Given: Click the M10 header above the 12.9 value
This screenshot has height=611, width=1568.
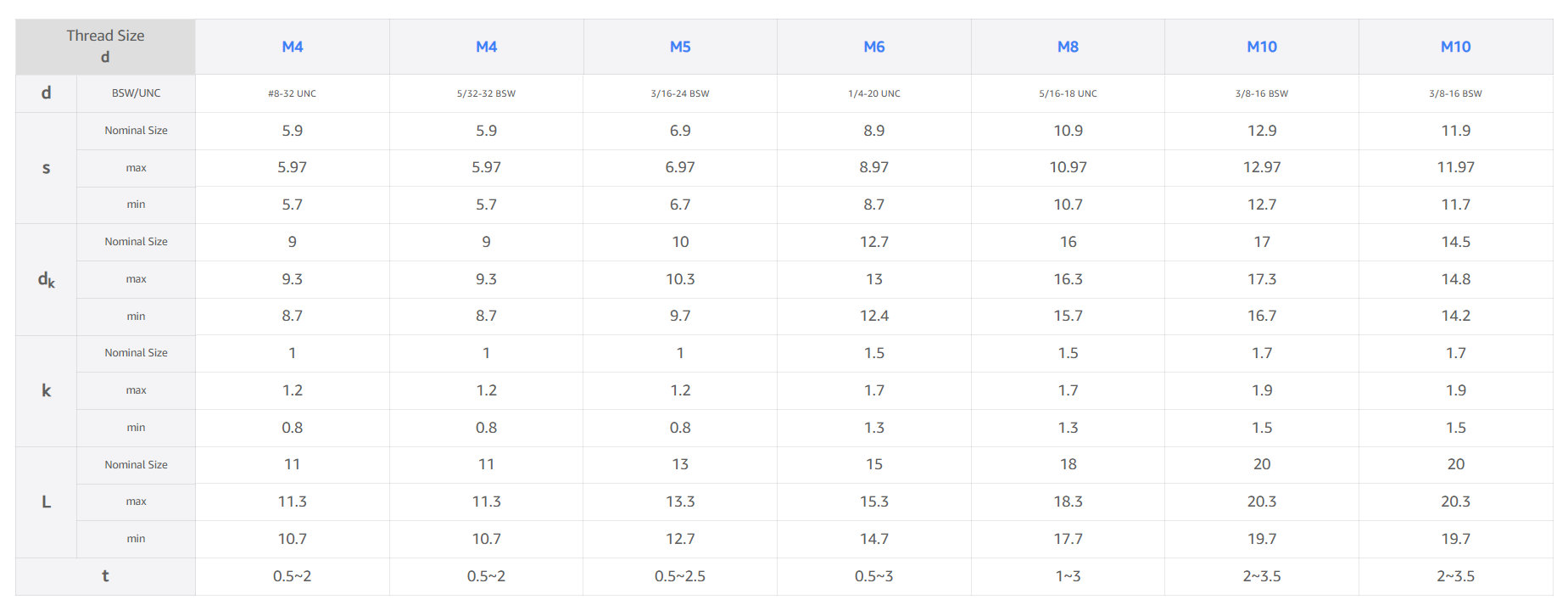Looking at the screenshot, I should (1262, 47).
